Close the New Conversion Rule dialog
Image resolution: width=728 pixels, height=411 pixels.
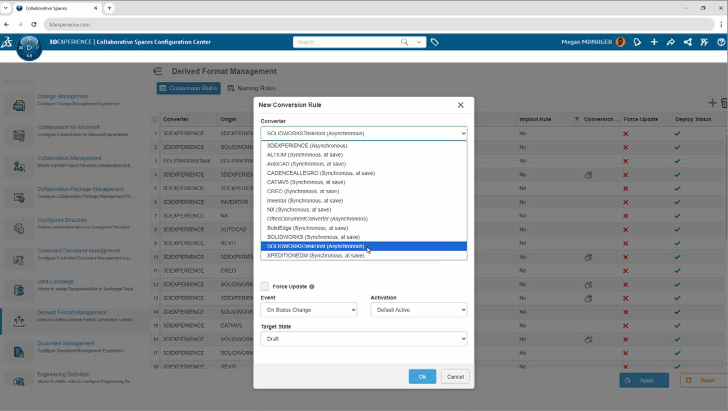click(x=461, y=105)
